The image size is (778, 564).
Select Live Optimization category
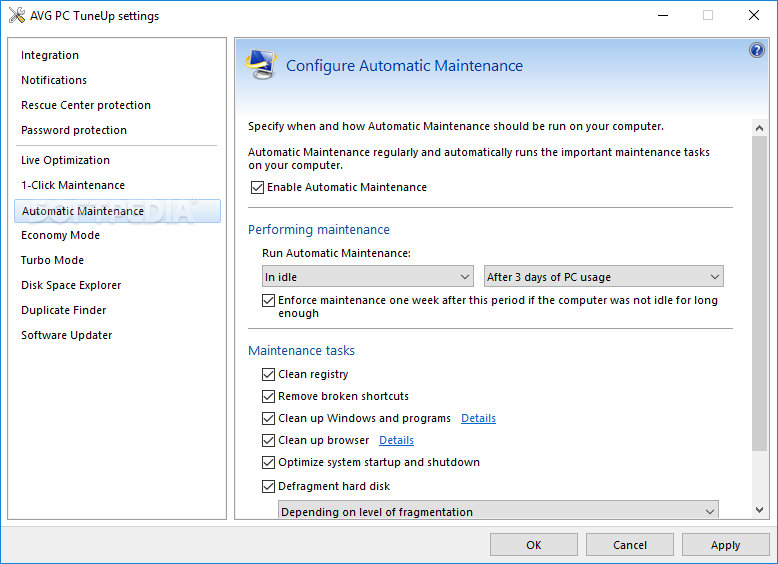pos(65,160)
